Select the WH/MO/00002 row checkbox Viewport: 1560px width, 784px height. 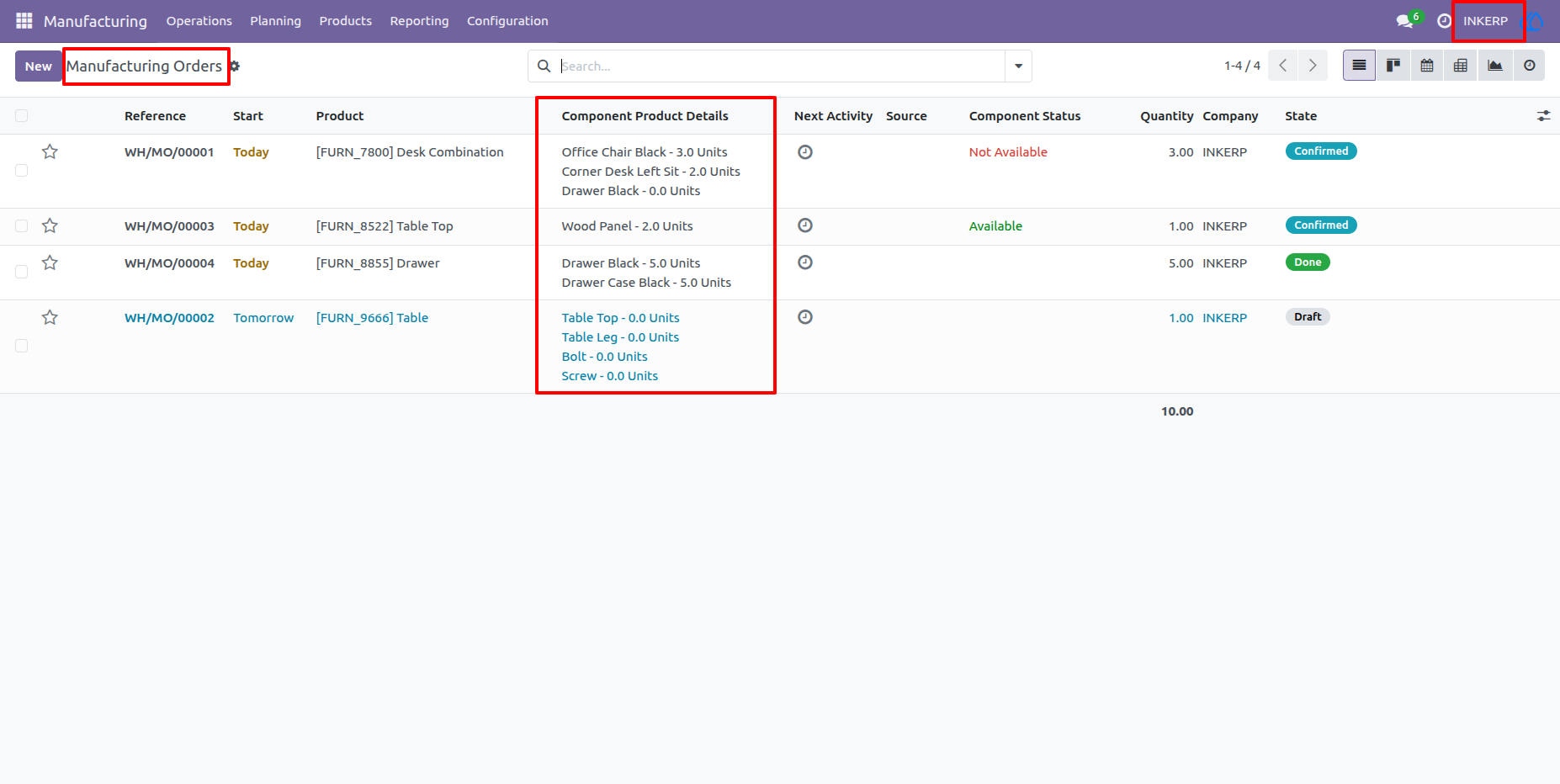[22, 346]
